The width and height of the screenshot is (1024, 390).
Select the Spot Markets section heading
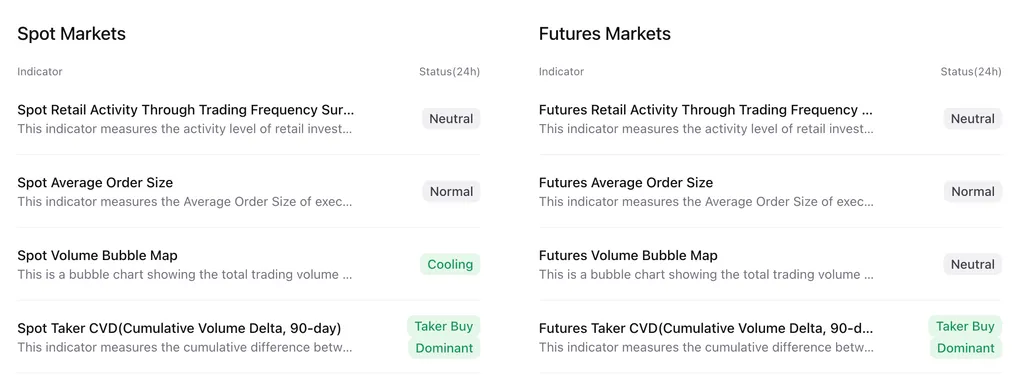[71, 34]
